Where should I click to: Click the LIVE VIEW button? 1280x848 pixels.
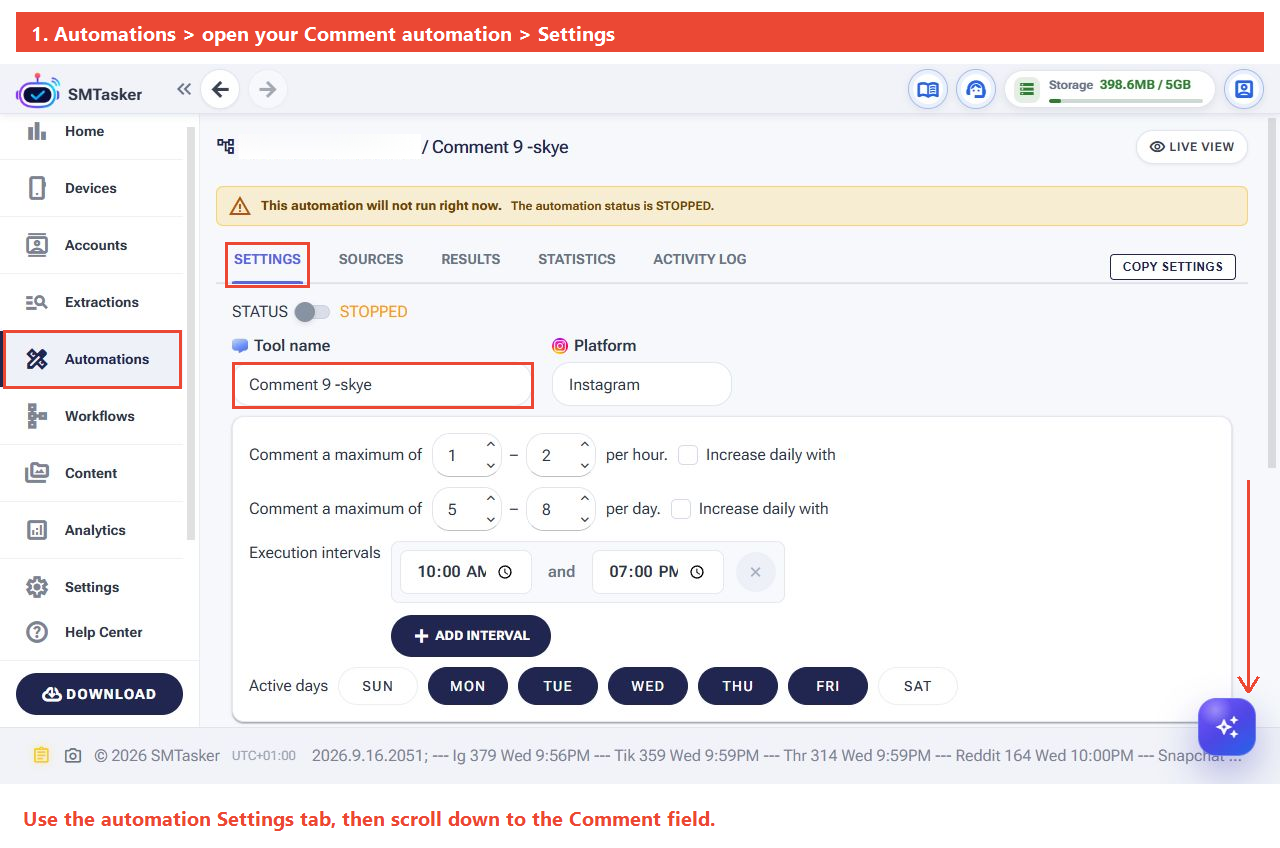(1192, 147)
